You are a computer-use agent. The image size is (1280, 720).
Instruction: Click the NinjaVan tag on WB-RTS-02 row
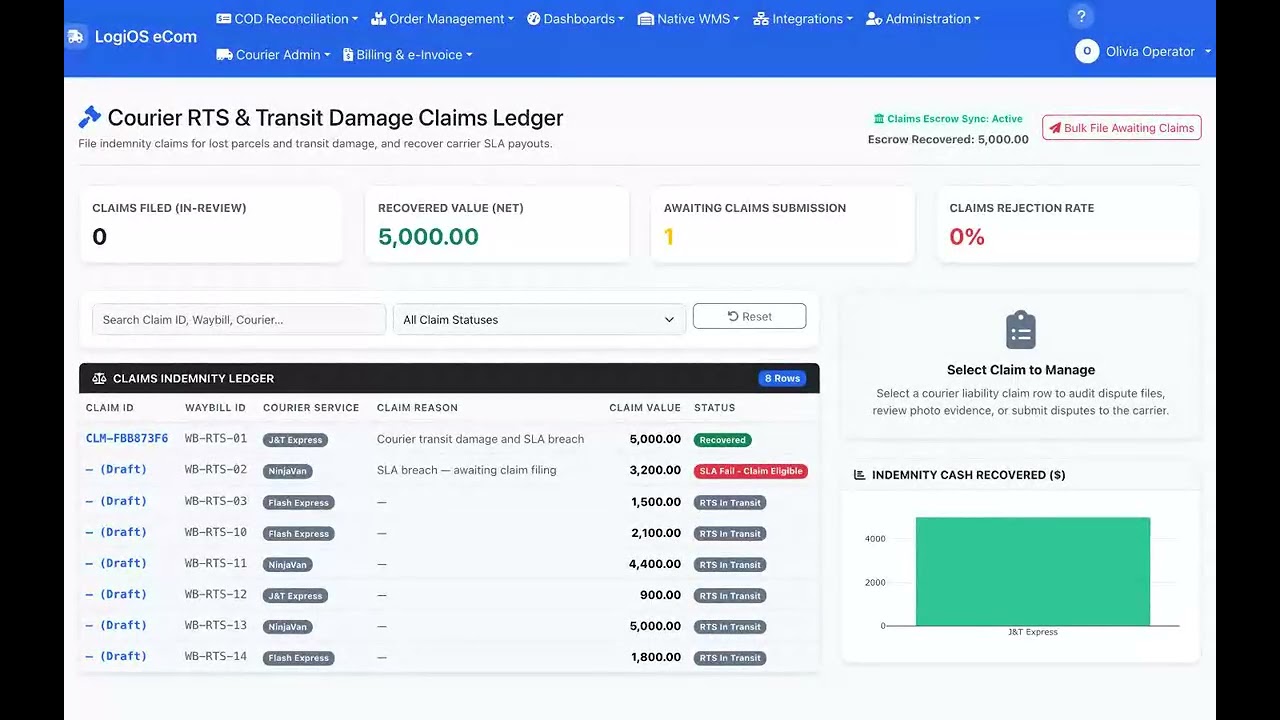pyautogui.click(x=288, y=471)
